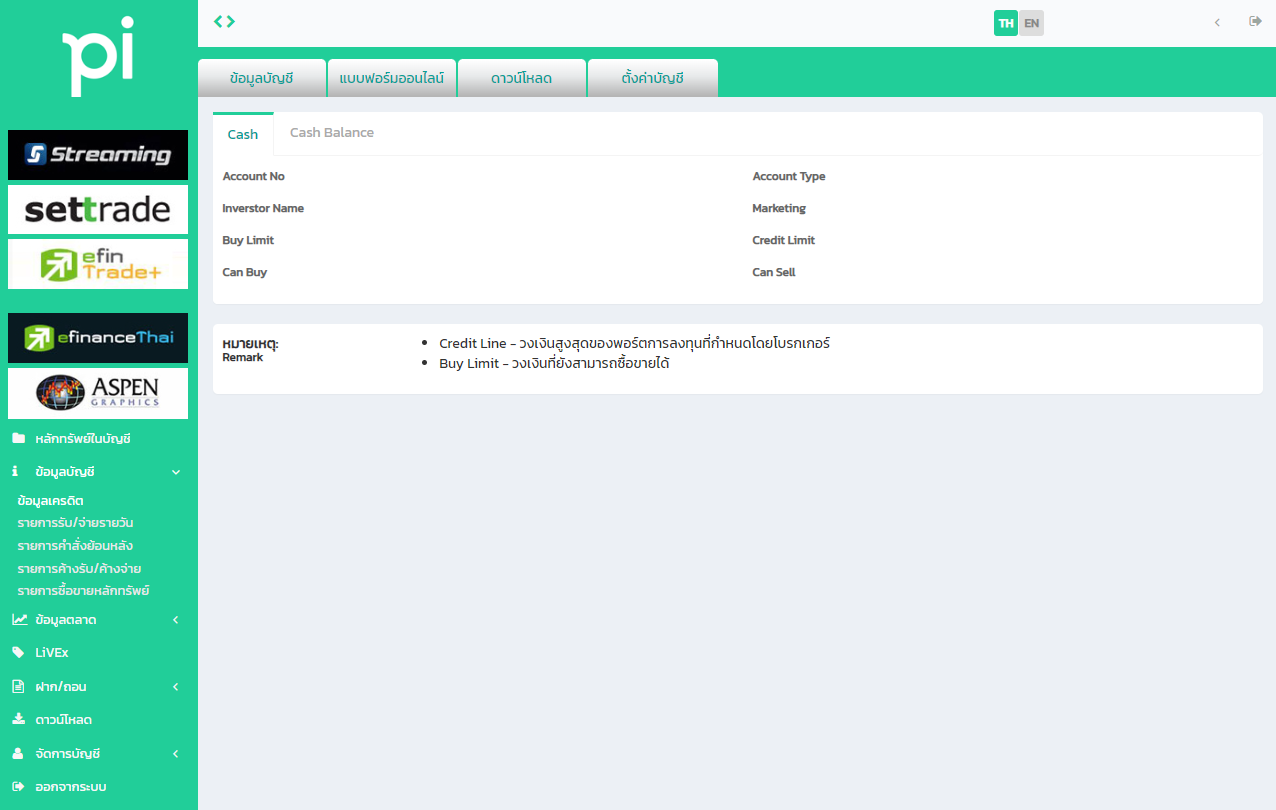The height and width of the screenshot is (810, 1276).
Task: Switch language to EN
Action: pos(1031,21)
